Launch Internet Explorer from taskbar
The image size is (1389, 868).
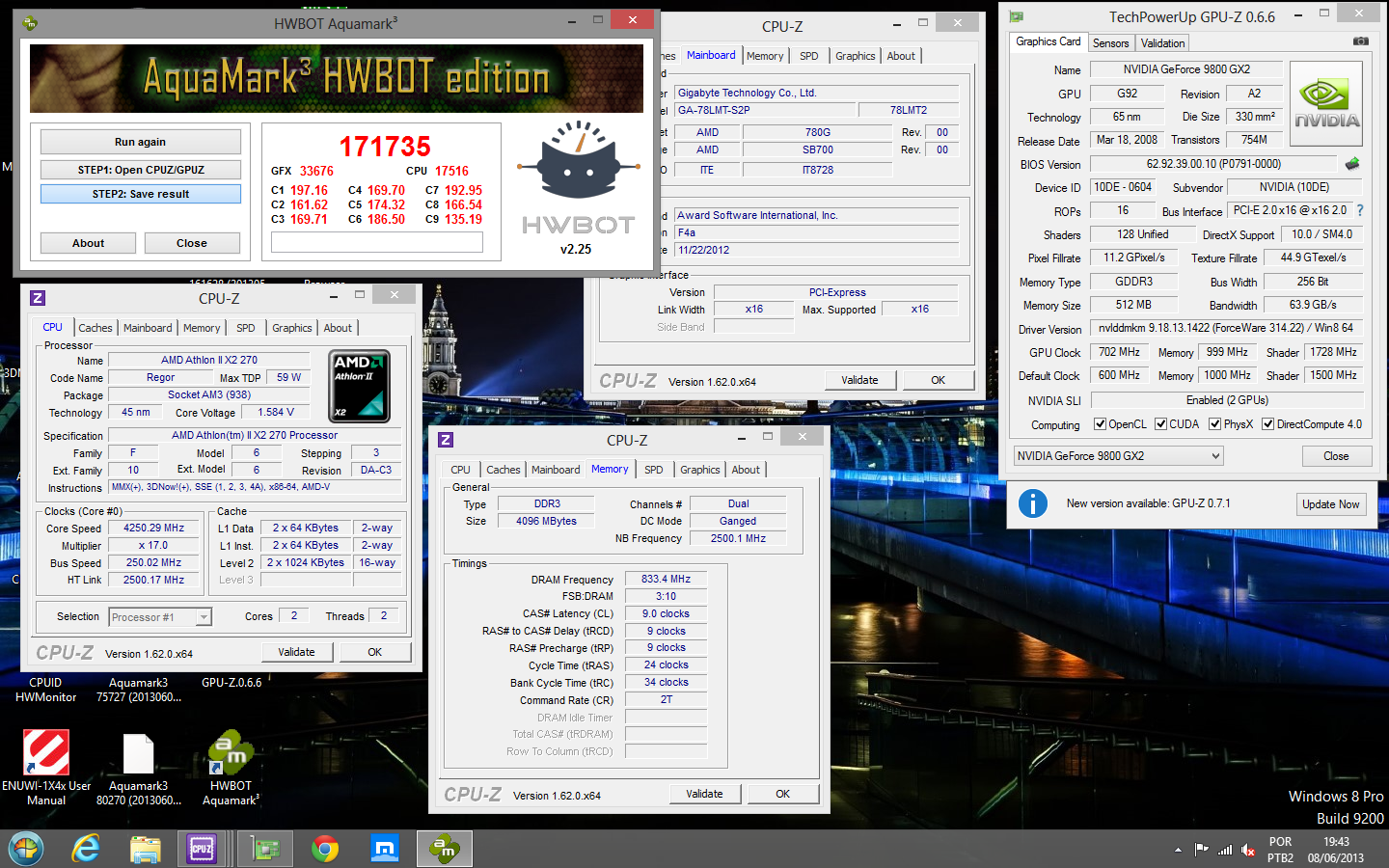coord(86,849)
